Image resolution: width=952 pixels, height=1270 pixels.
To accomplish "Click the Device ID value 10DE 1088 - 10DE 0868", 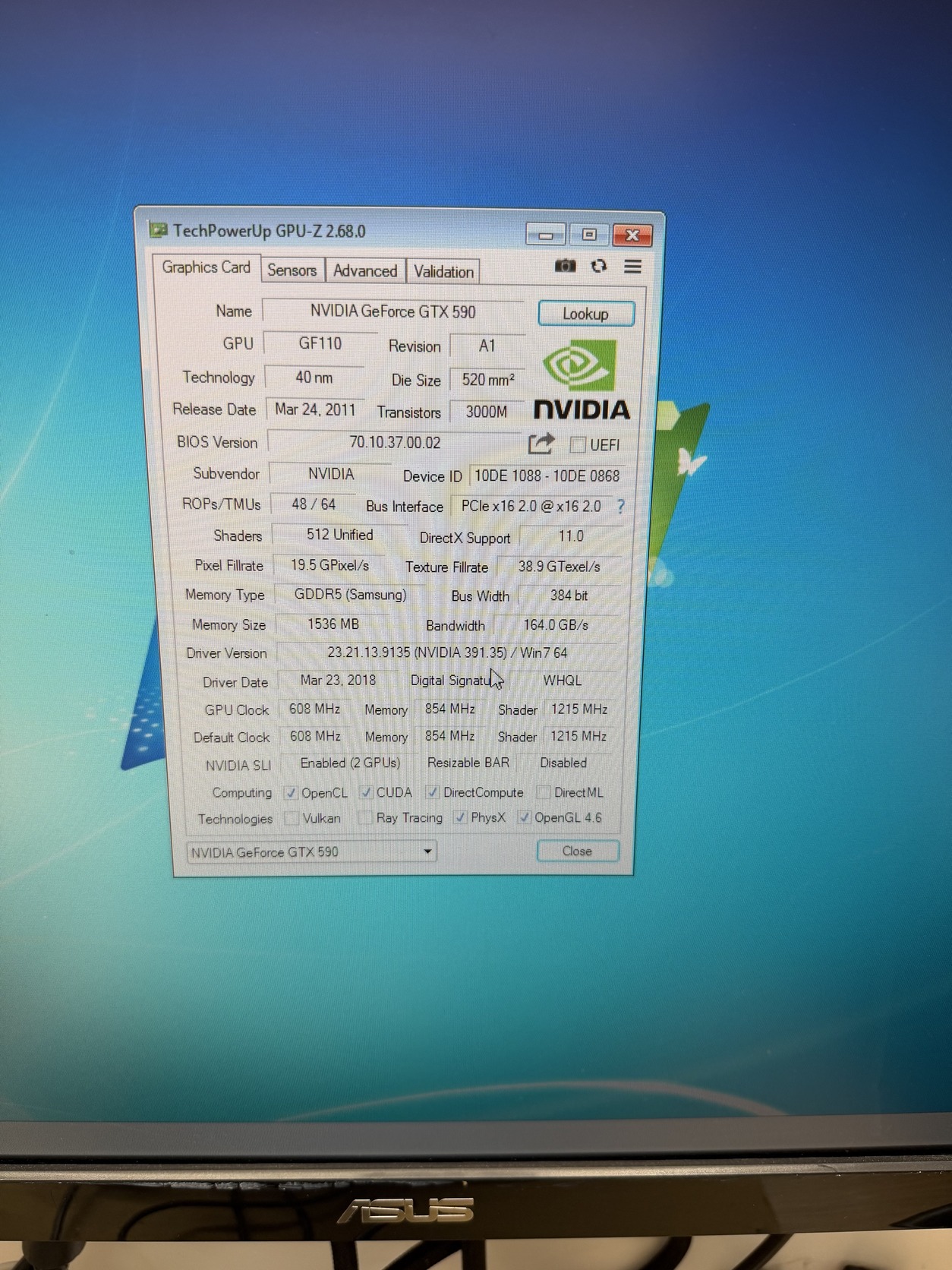I will click(x=547, y=476).
